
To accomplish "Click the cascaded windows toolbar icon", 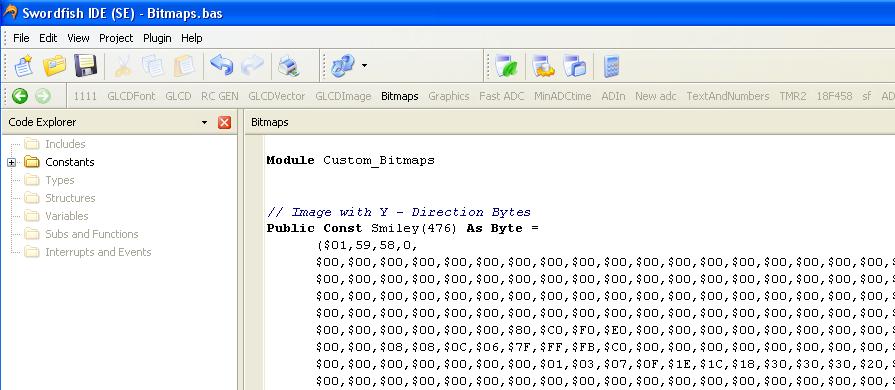I will tap(575, 66).
